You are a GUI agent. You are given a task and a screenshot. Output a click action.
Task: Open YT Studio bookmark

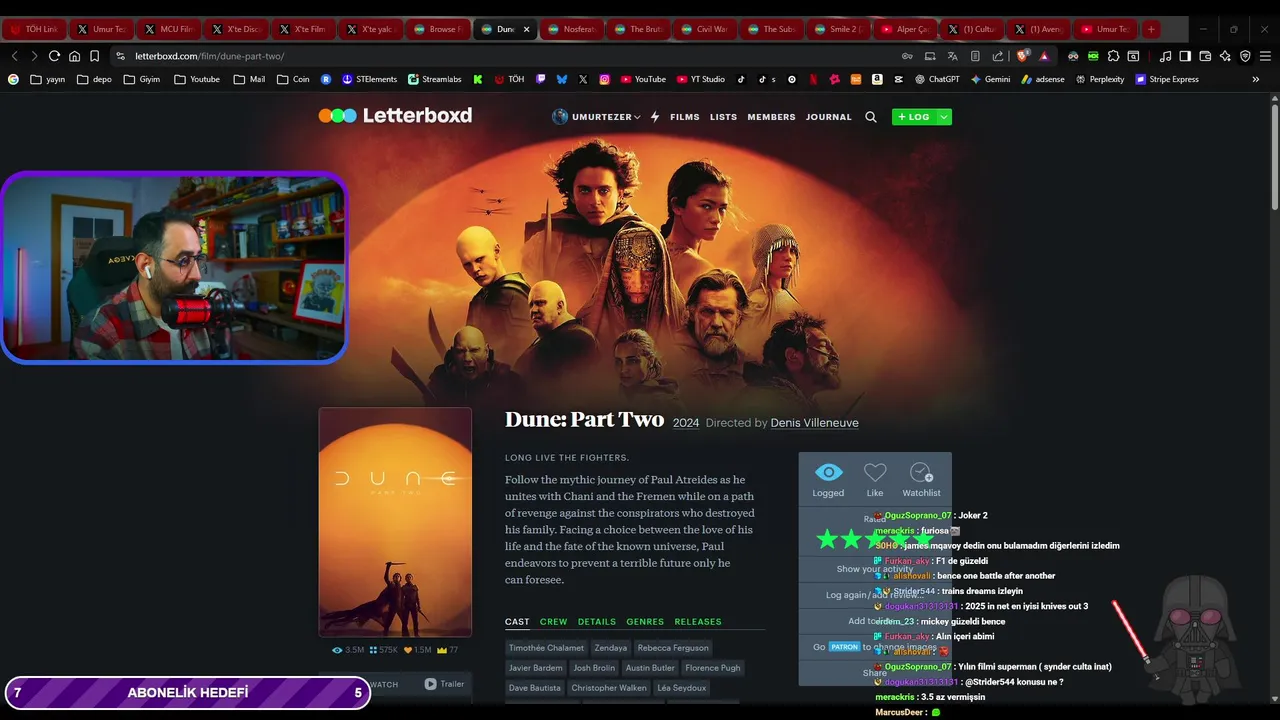click(700, 79)
